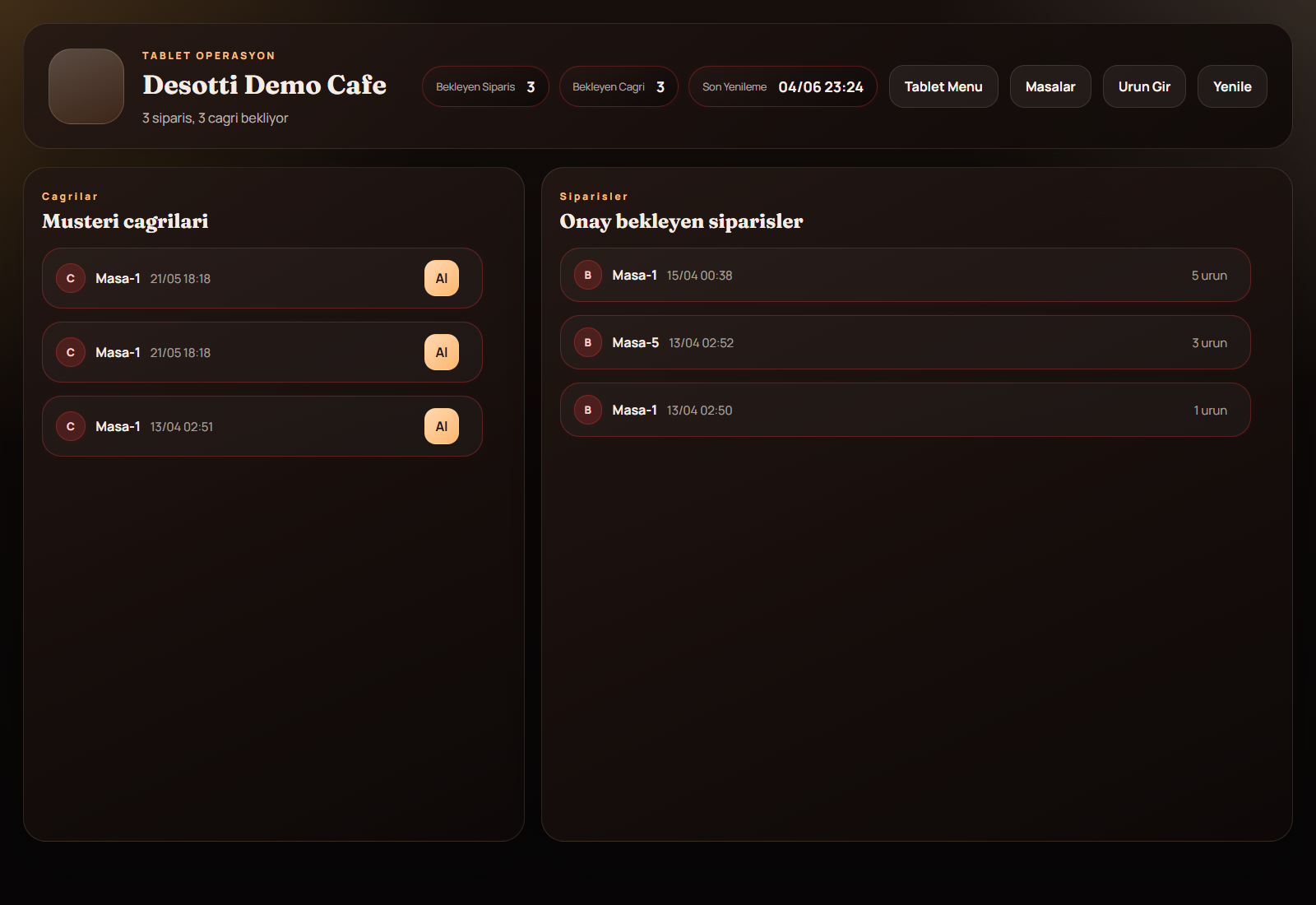This screenshot has width=1316, height=905.
Task: Click the Son Yenileme timestamp pill
Action: pyautogui.click(x=783, y=86)
